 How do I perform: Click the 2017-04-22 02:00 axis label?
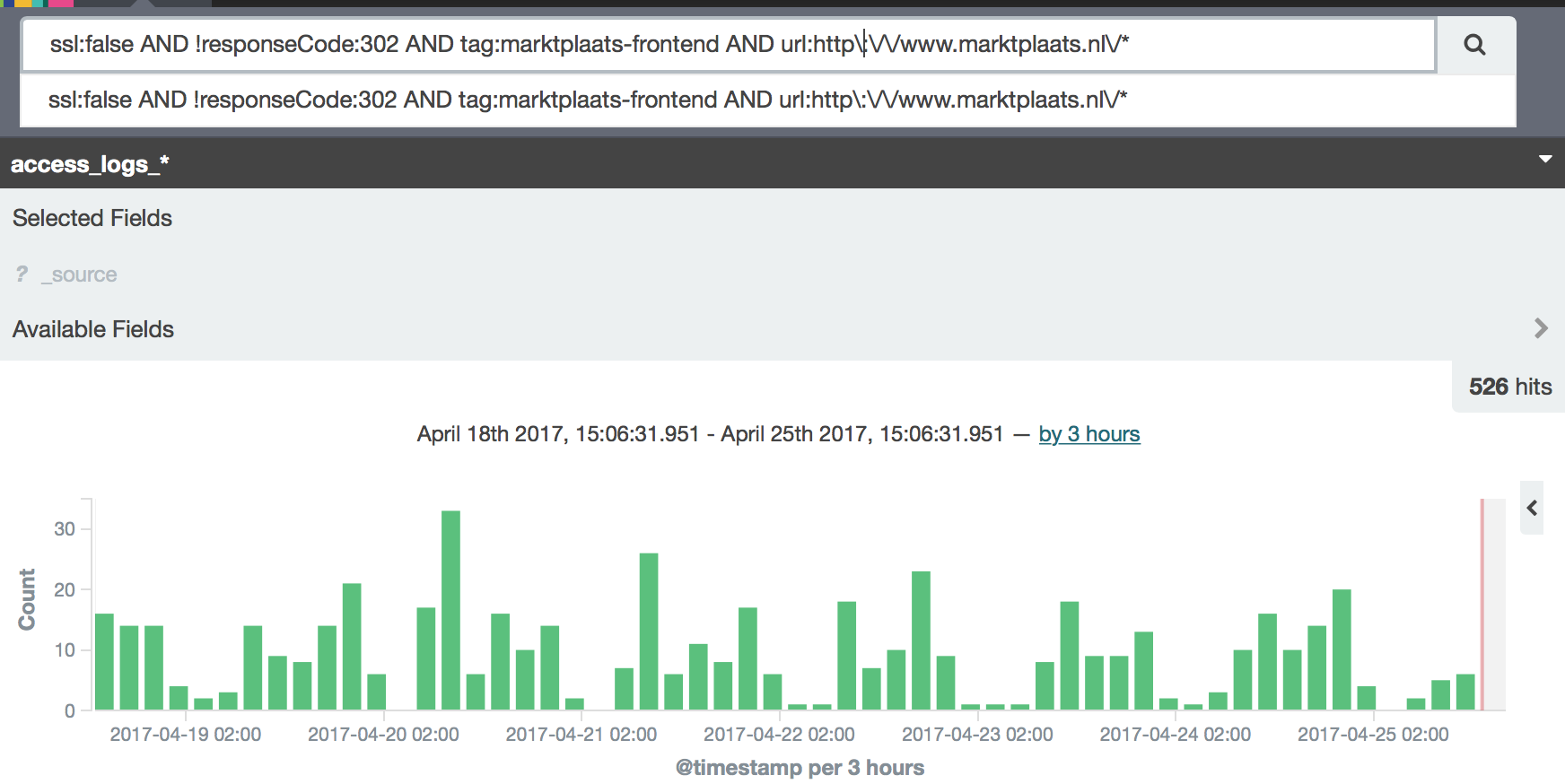point(779,735)
